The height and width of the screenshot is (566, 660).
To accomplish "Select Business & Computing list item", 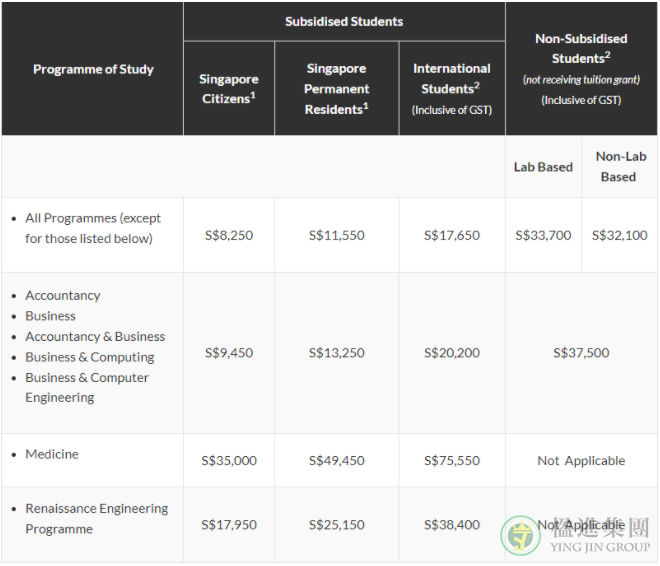I will point(90,357).
